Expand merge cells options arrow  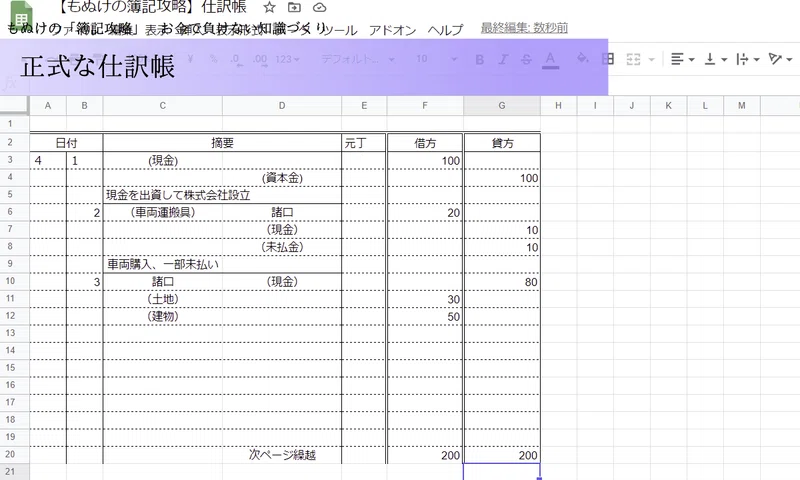point(652,60)
